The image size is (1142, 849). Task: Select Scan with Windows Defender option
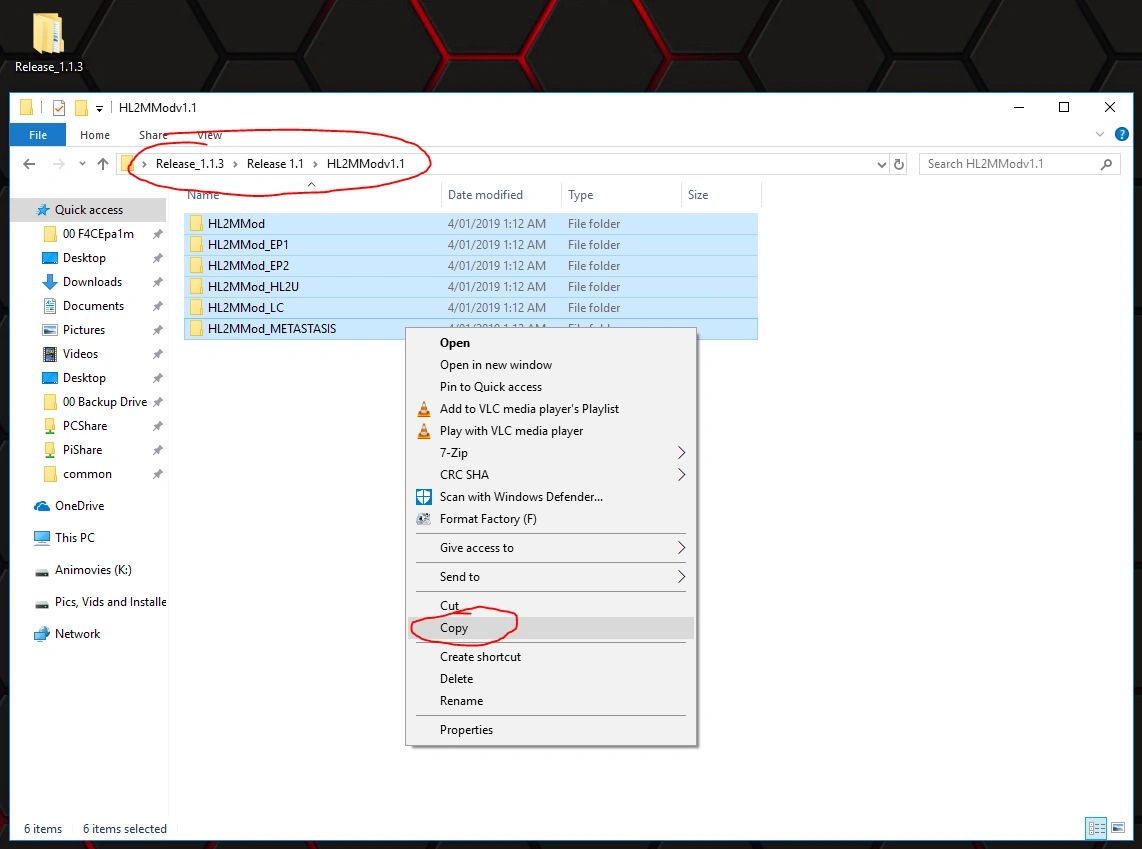click(520, 497)
